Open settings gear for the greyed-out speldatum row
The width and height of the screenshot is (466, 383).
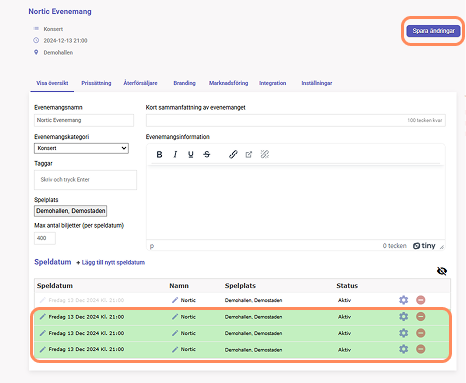tap(404, 300)
